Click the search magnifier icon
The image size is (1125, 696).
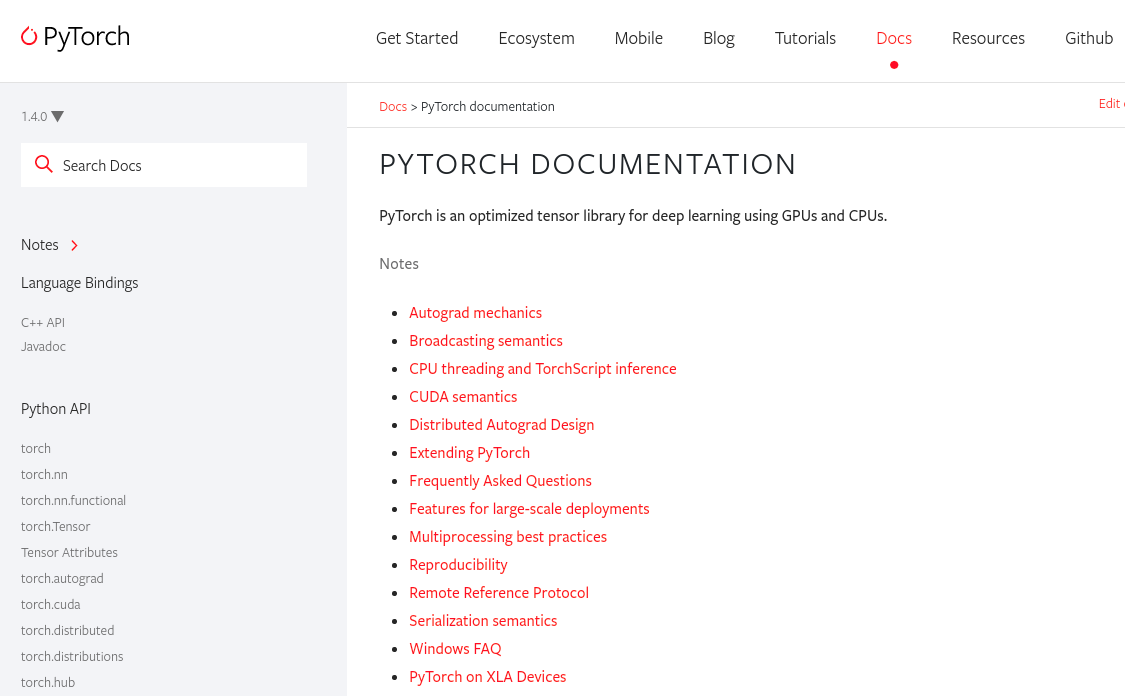44,164
